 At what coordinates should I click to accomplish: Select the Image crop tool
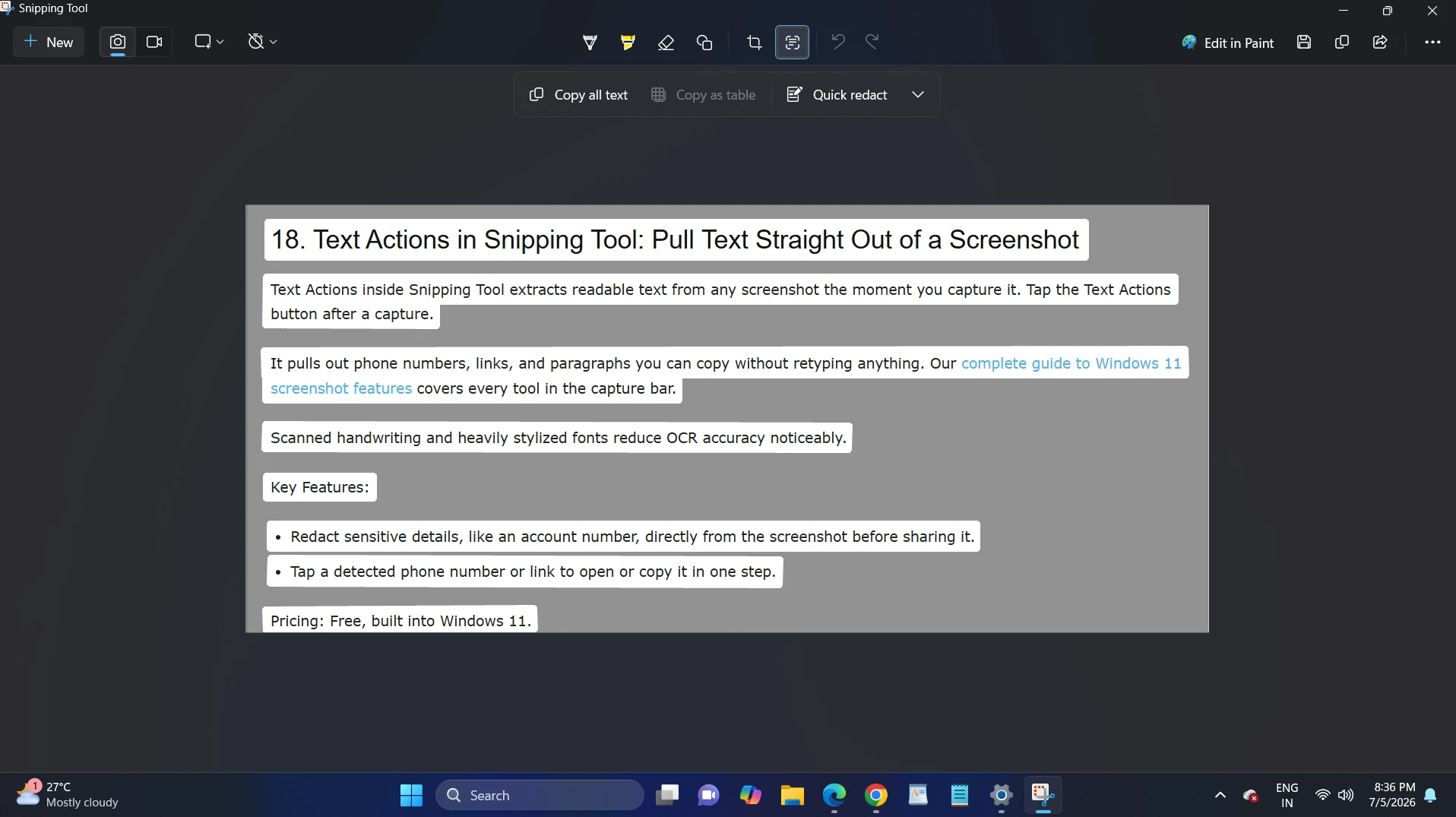tap(754, 43)
